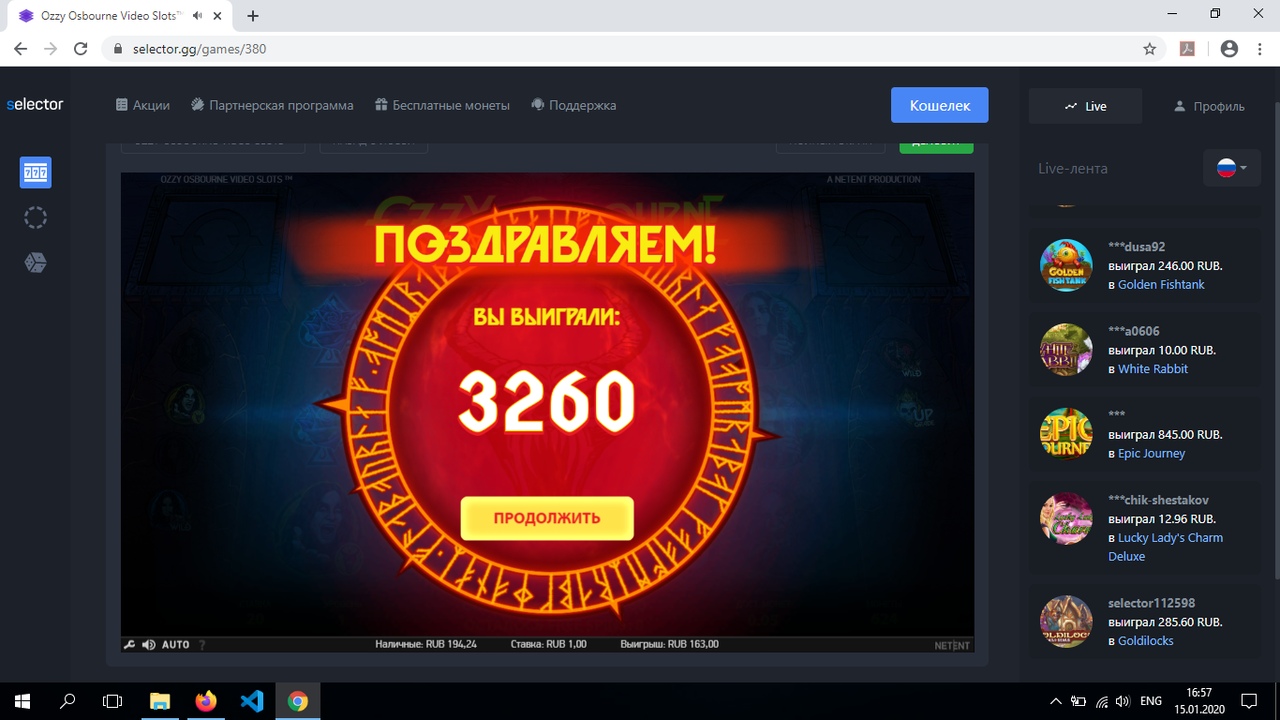
Task: Click ПРОДОЛЖИТЬ to continue the game
Action: (547, 518)
